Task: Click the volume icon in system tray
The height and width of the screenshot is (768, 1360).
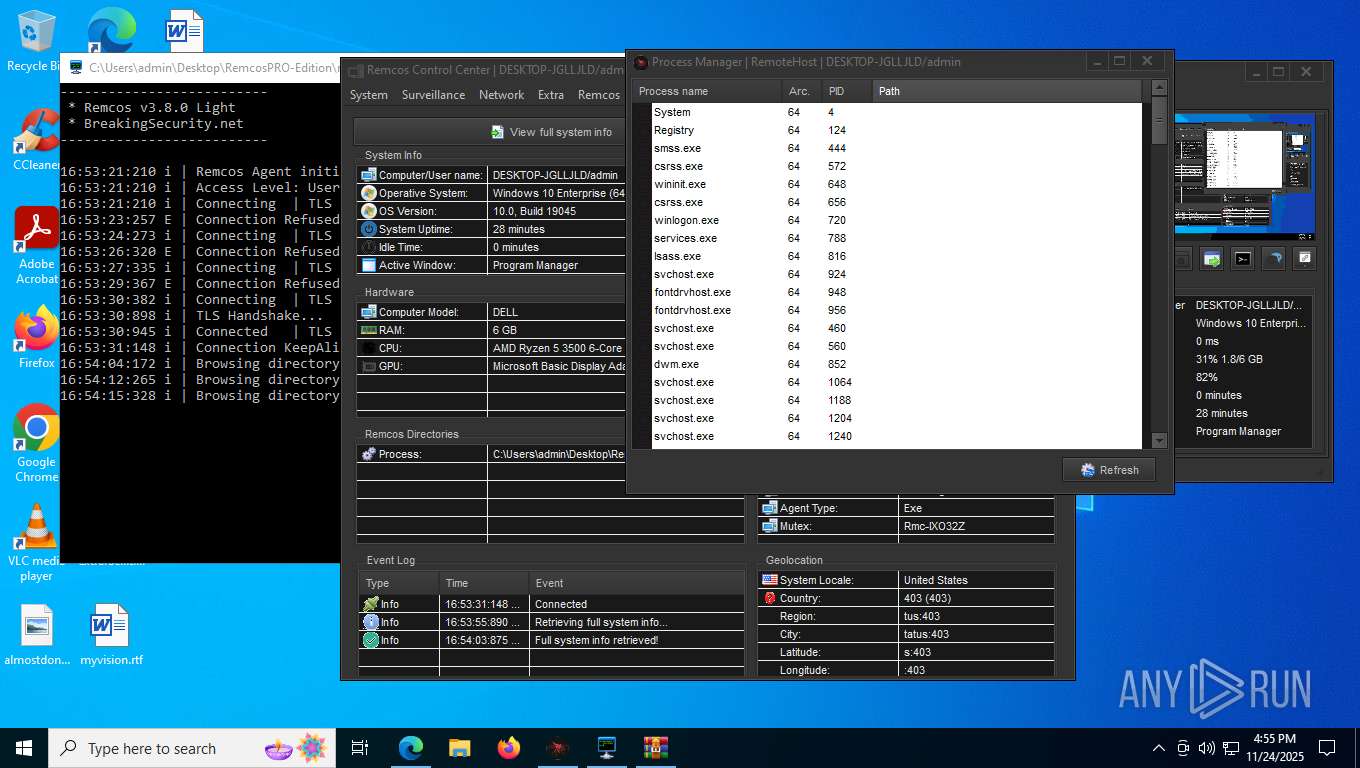Action: point(1206,748)
